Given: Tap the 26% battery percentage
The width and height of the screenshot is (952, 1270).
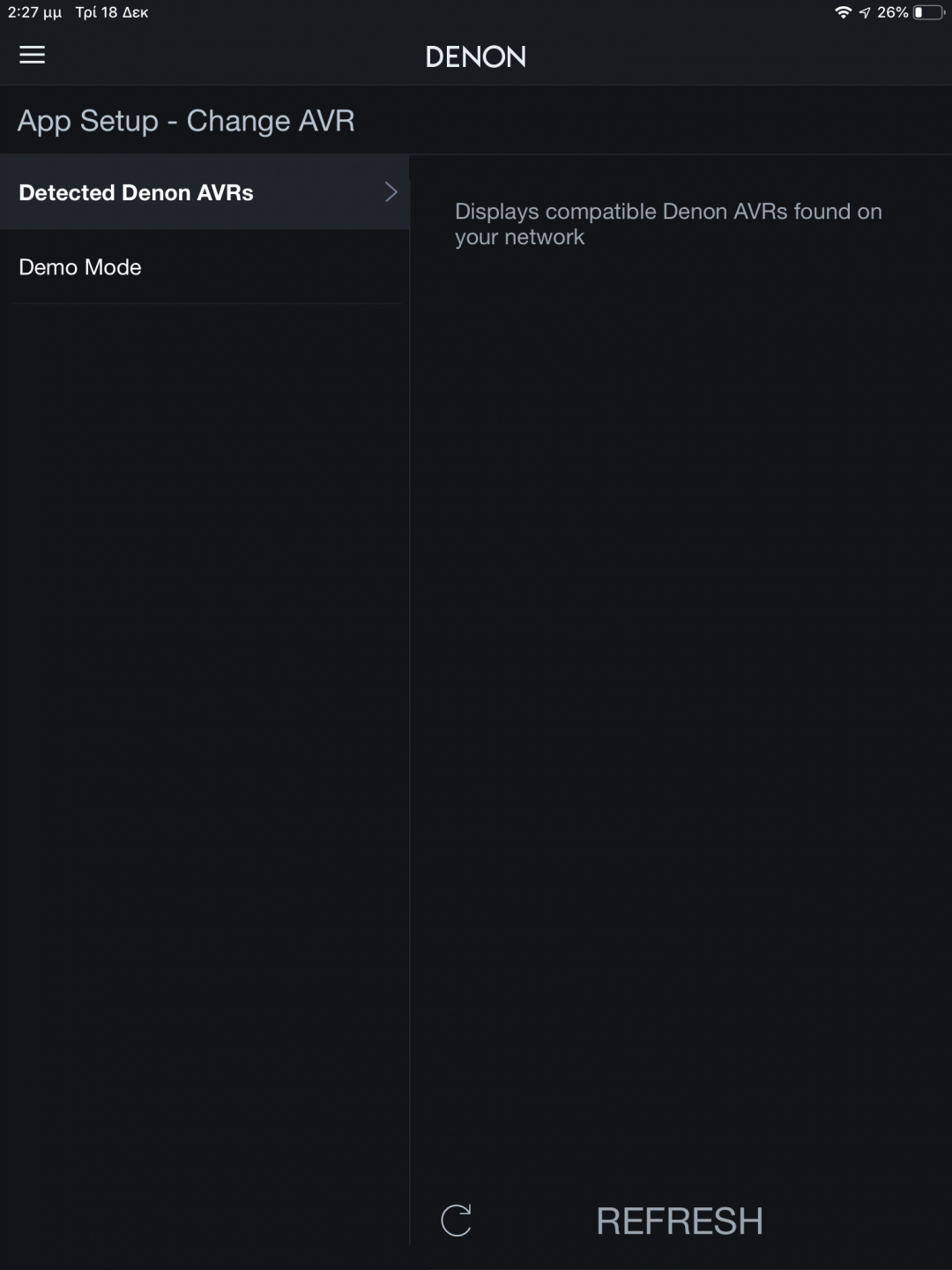Looking at the screenshot, I should click(x=892, y=12).
